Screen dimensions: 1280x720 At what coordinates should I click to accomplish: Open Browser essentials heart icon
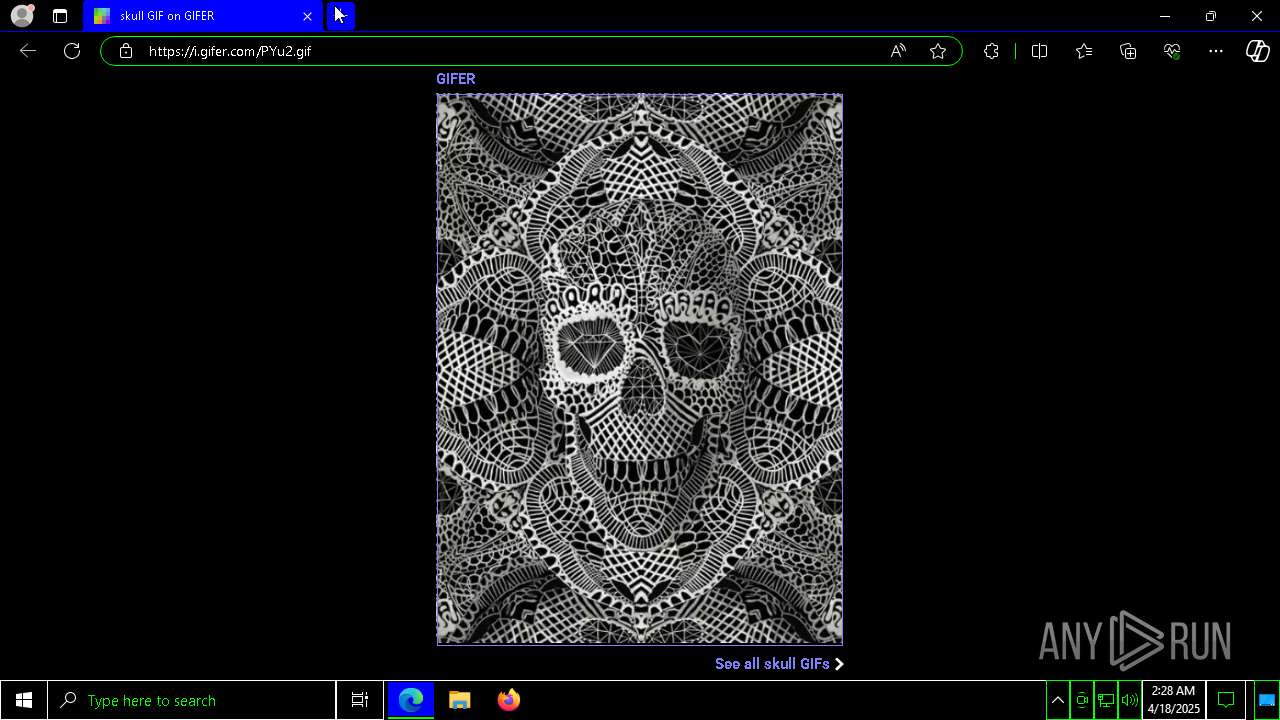(x=1172, y=51)
